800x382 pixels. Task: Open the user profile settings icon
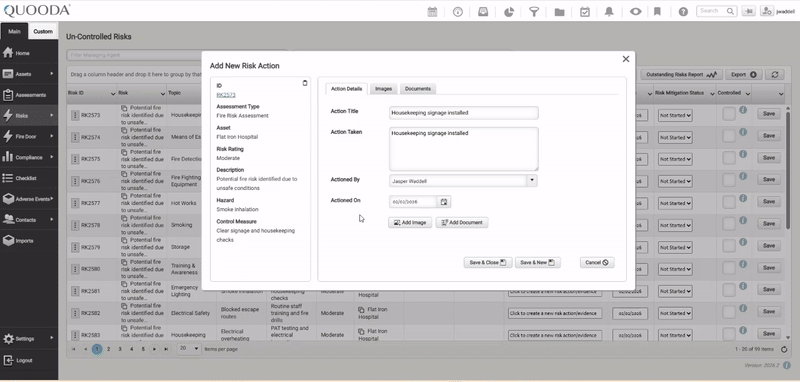[767, 11]
